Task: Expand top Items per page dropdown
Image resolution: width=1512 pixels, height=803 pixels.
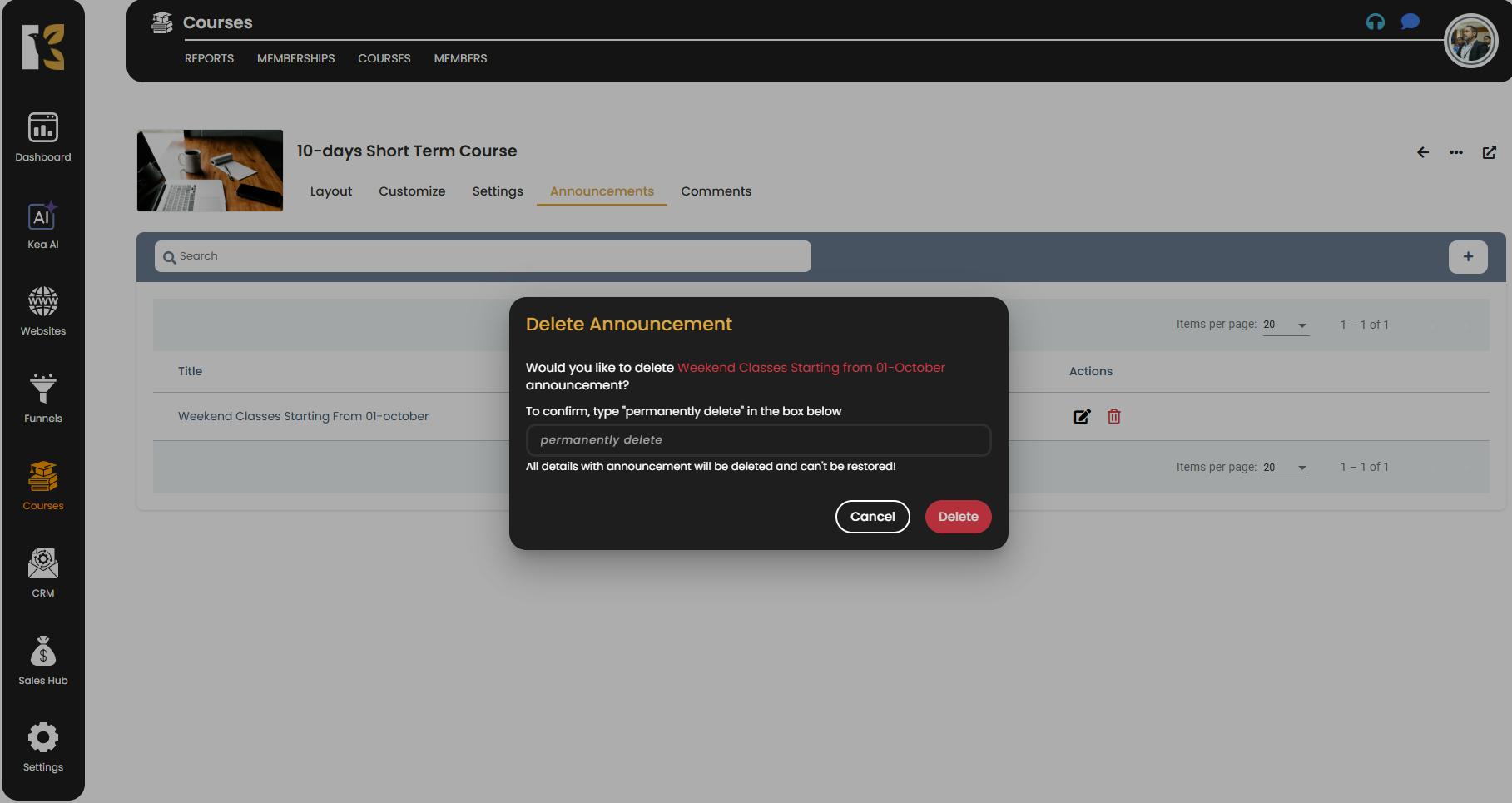Action: click(1286, 325)
